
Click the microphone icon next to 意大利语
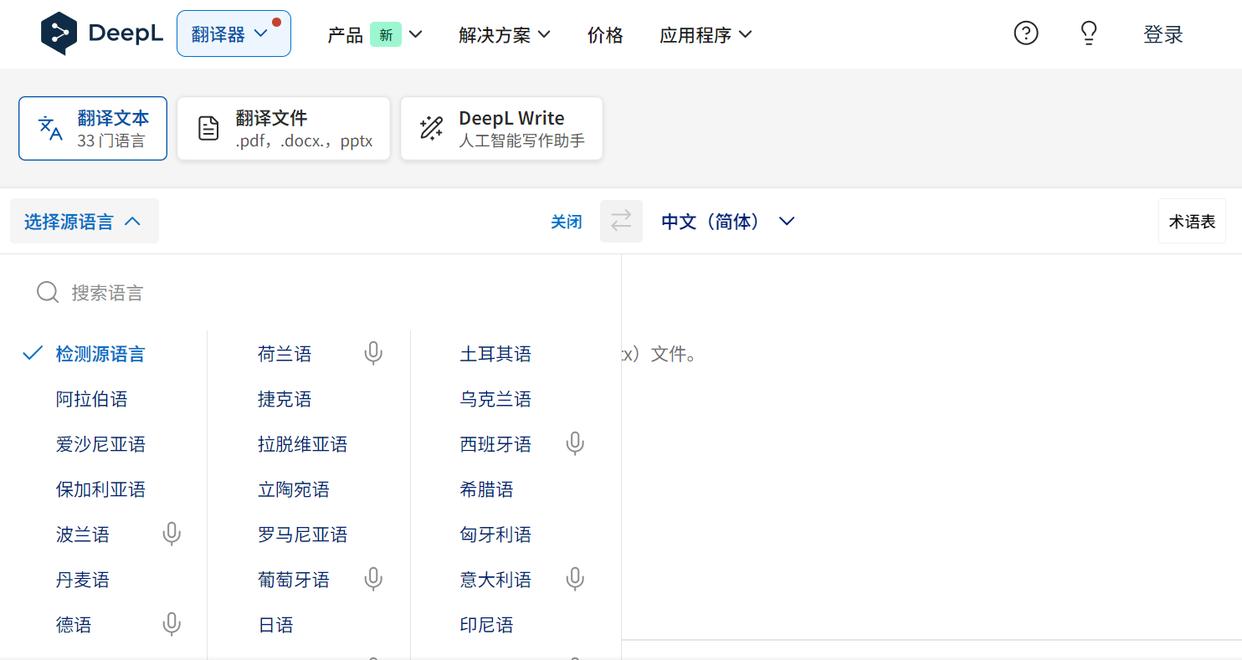[575, 579]
